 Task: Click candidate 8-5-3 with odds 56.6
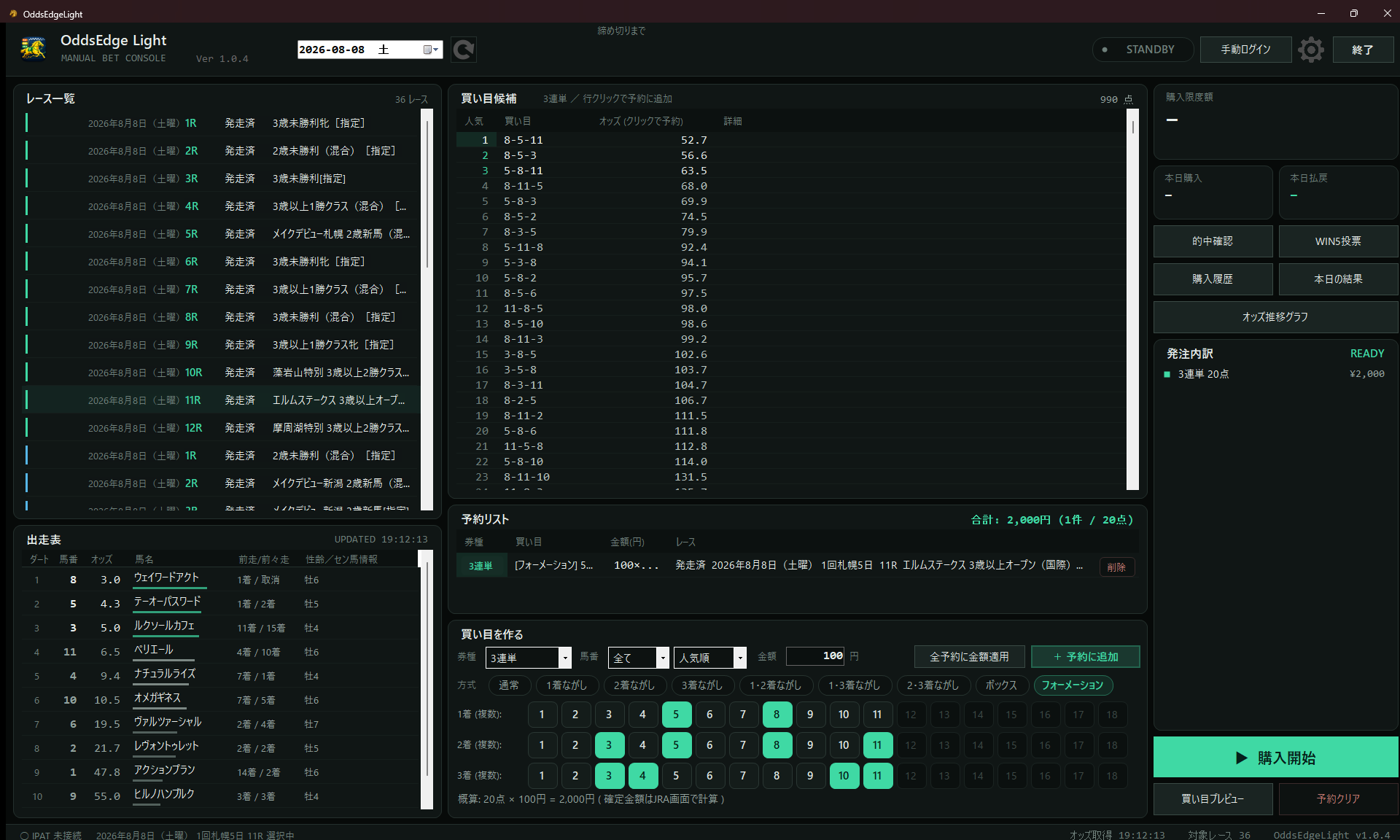tap(790, 155)
